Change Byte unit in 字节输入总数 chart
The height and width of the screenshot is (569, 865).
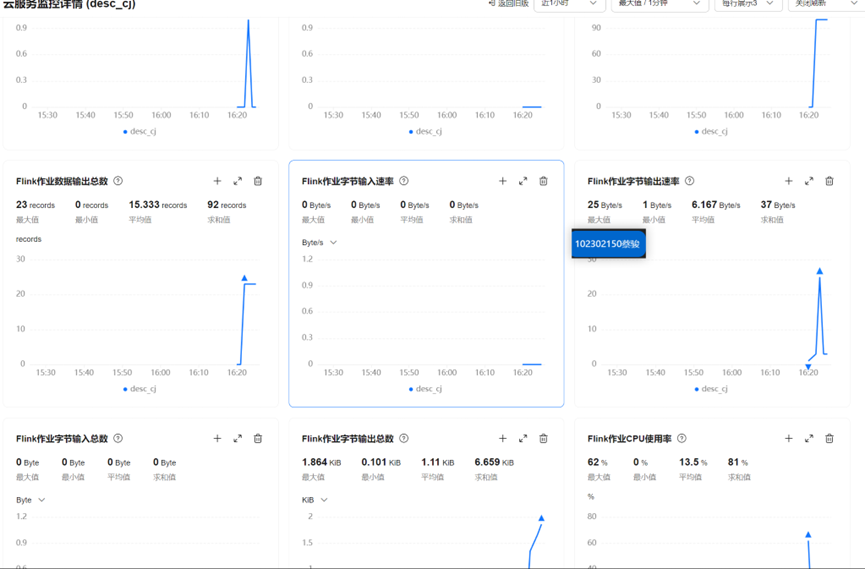[30, 499]
